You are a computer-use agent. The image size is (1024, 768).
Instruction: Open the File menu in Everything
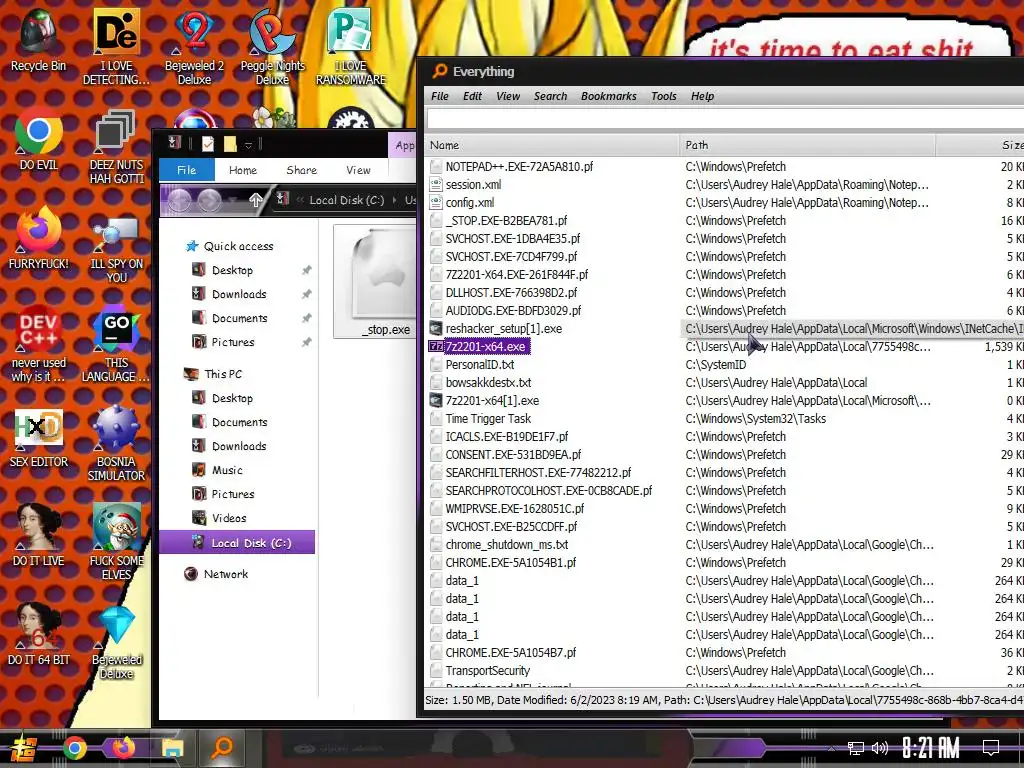440,96
